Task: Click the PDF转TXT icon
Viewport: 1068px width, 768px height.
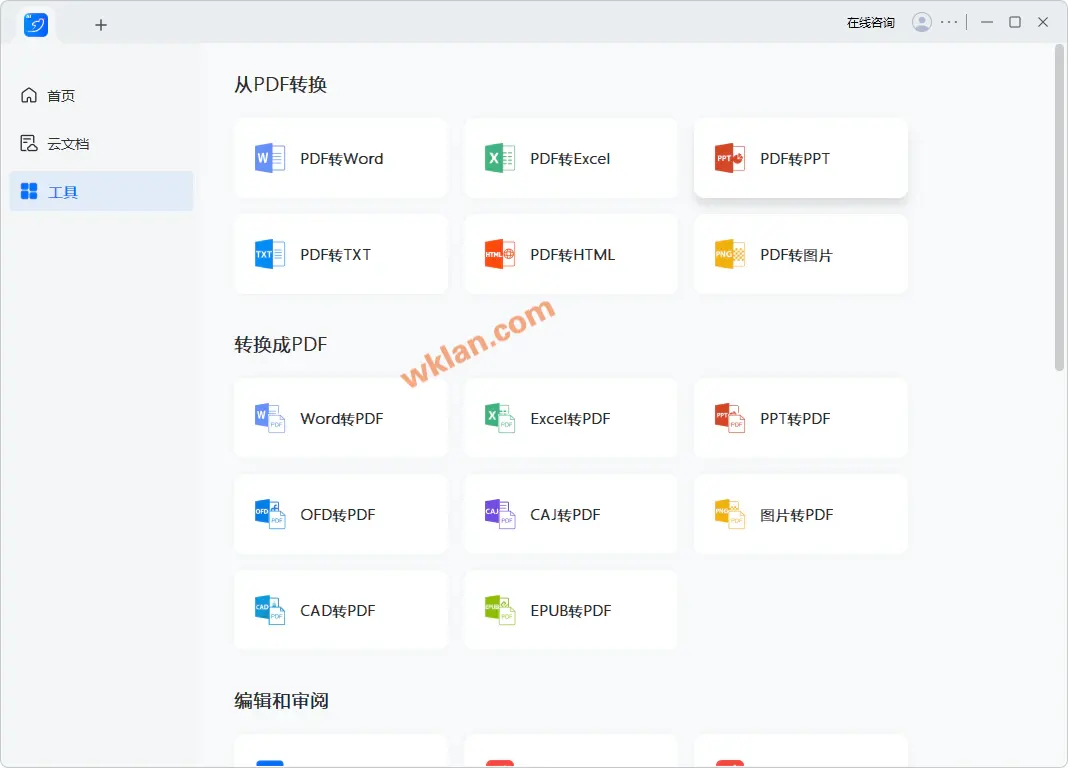Action: pyautogui.click(x=270, y=255)
